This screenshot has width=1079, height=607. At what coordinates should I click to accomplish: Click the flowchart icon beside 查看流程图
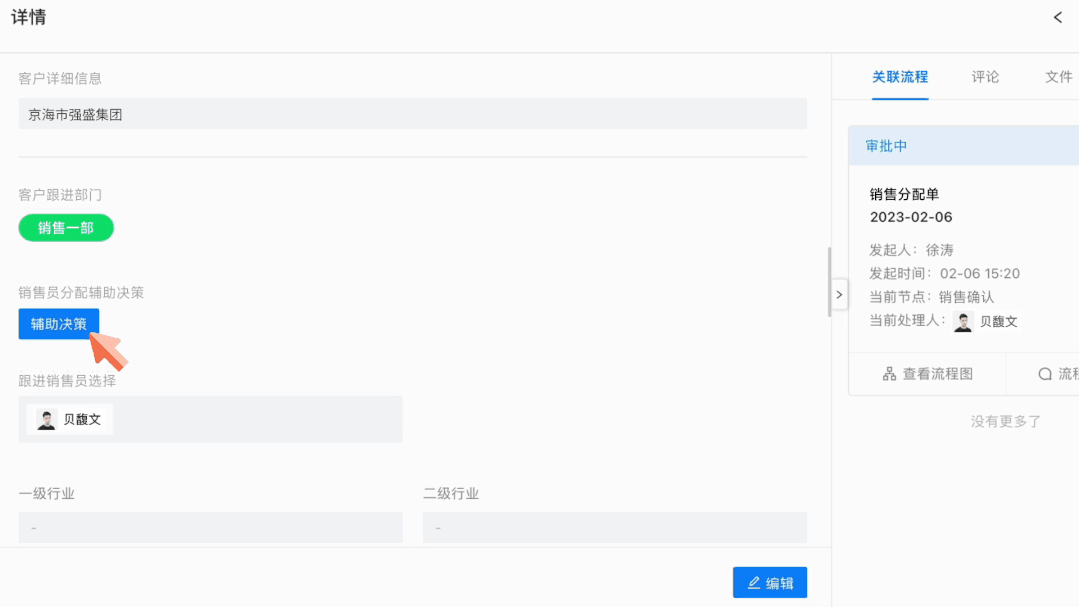point(889,374)
